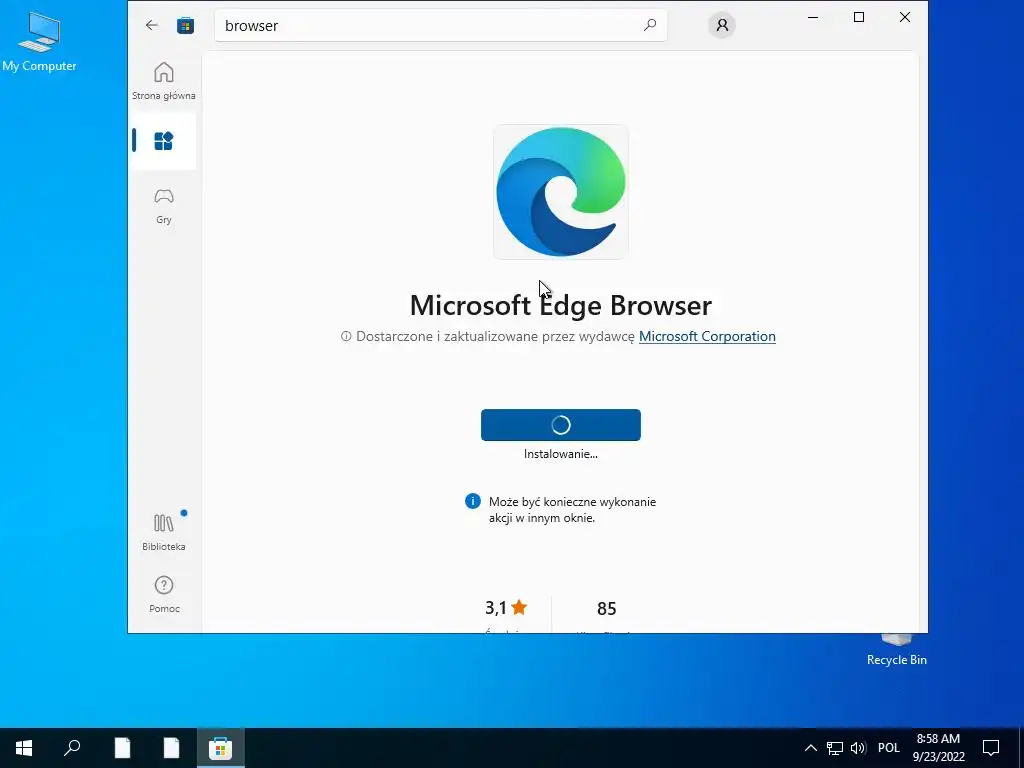Screen dimensions: 1024x768
Task: Switch POL keyboard language indicator
Action: coord(889,748)
